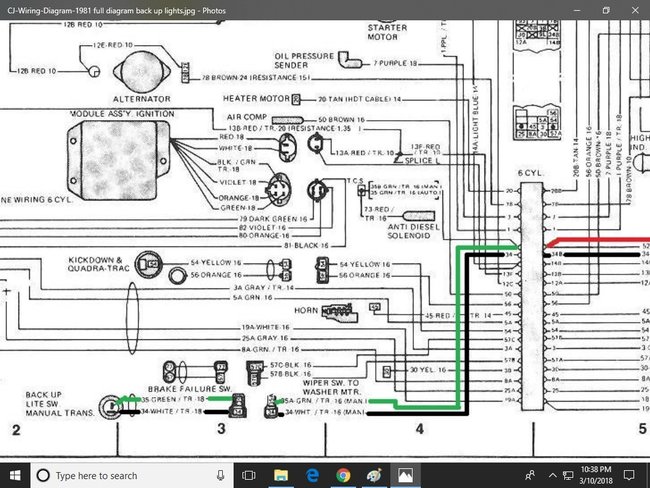This screenshot has width=650, height=488.
Task: Open the network status tray icon
Action: pyautogui.click(x=568, y=475)
